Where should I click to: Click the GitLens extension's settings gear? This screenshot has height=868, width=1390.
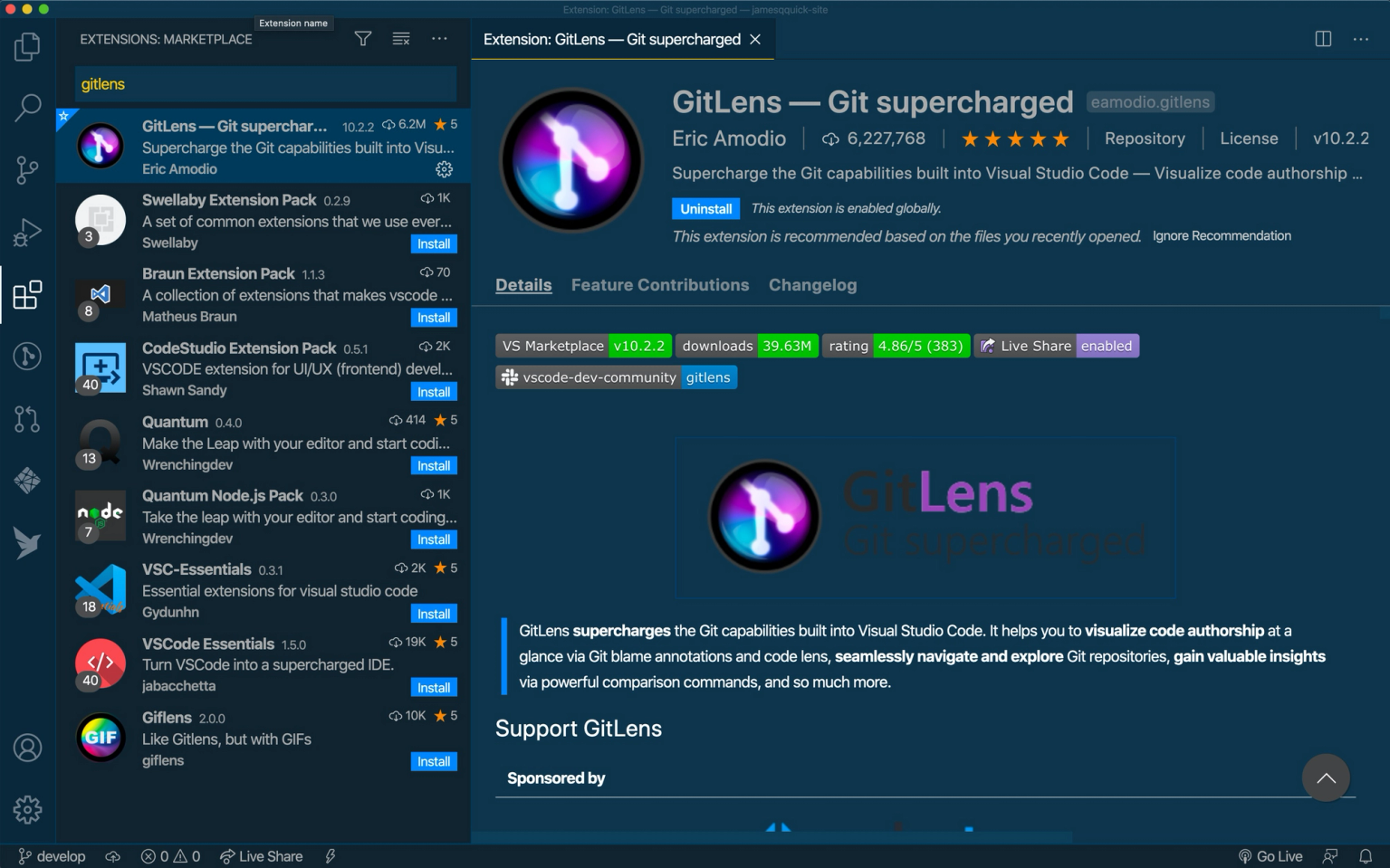[x=443, y=168]
